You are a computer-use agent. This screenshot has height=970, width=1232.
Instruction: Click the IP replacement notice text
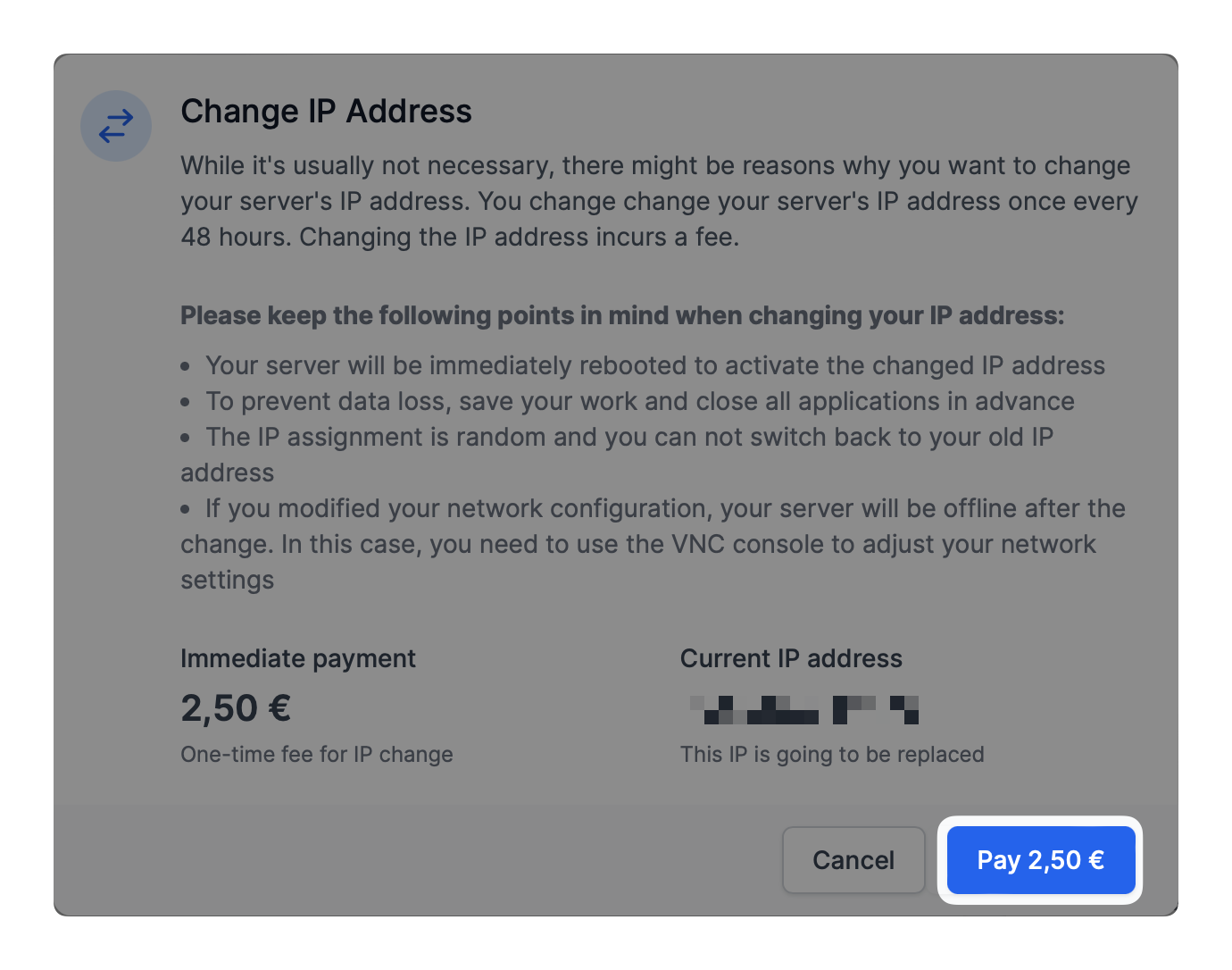coord(832,754)
